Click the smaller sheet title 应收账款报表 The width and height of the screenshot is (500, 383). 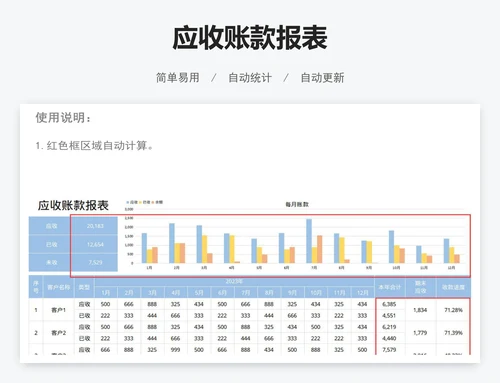coord(73,205)
